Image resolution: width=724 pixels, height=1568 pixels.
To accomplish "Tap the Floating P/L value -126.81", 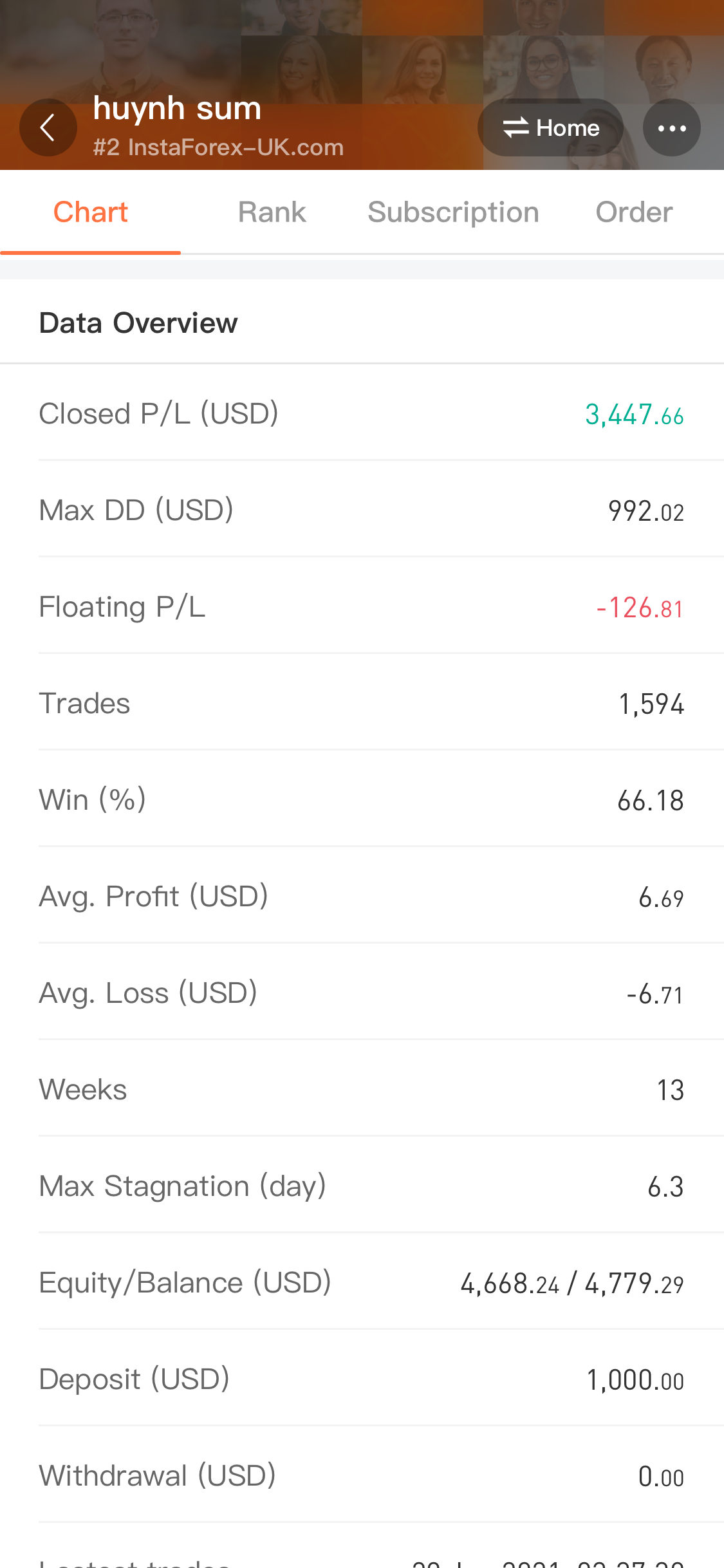I will (640, 608).
